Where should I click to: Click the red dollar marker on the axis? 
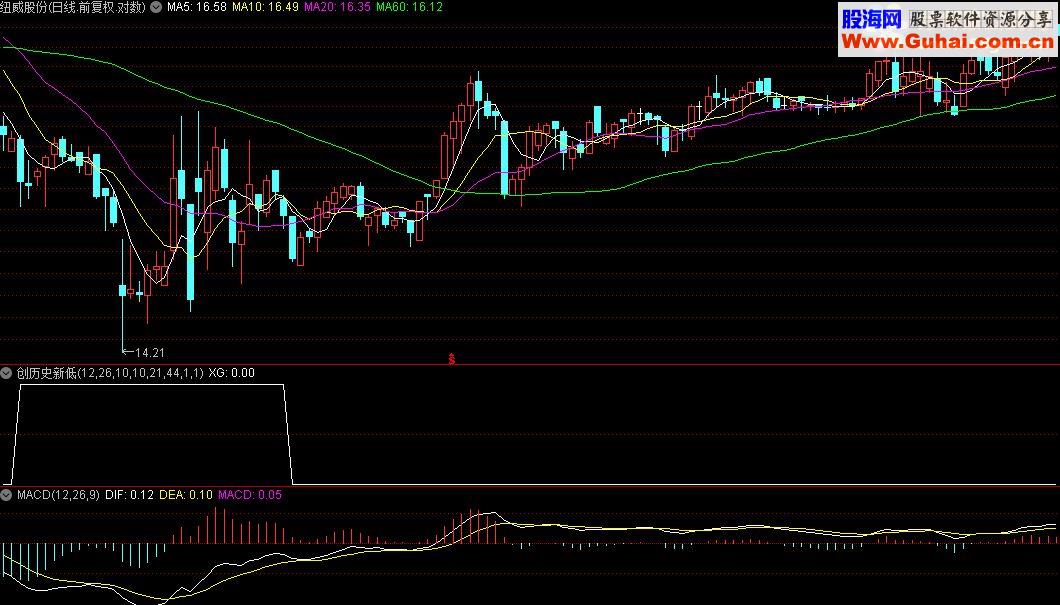point(452,359)
